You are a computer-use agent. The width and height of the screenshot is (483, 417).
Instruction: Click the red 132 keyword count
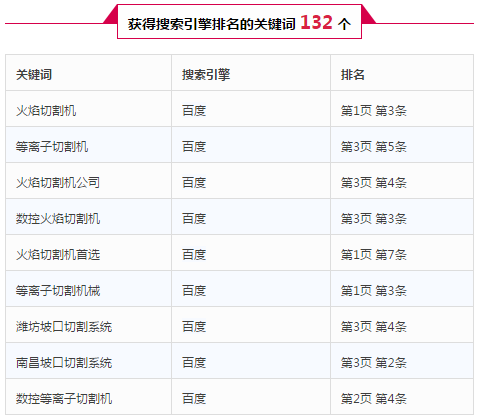click(x=316, y=22)
